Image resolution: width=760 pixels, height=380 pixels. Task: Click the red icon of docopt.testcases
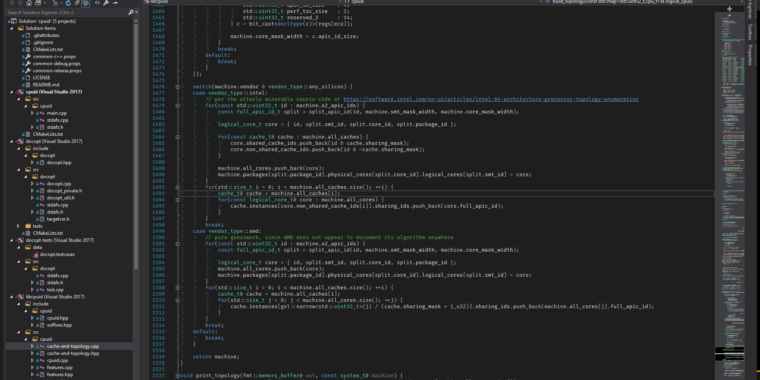coord(35,254)
